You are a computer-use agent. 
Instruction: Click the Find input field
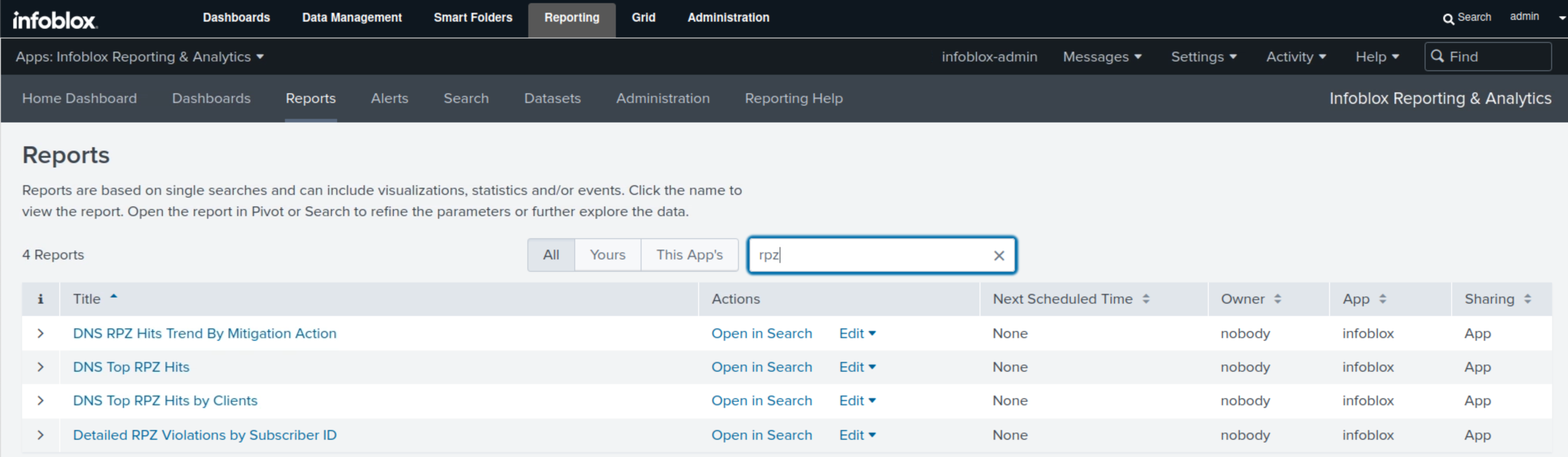click(x=1495, y=57)
